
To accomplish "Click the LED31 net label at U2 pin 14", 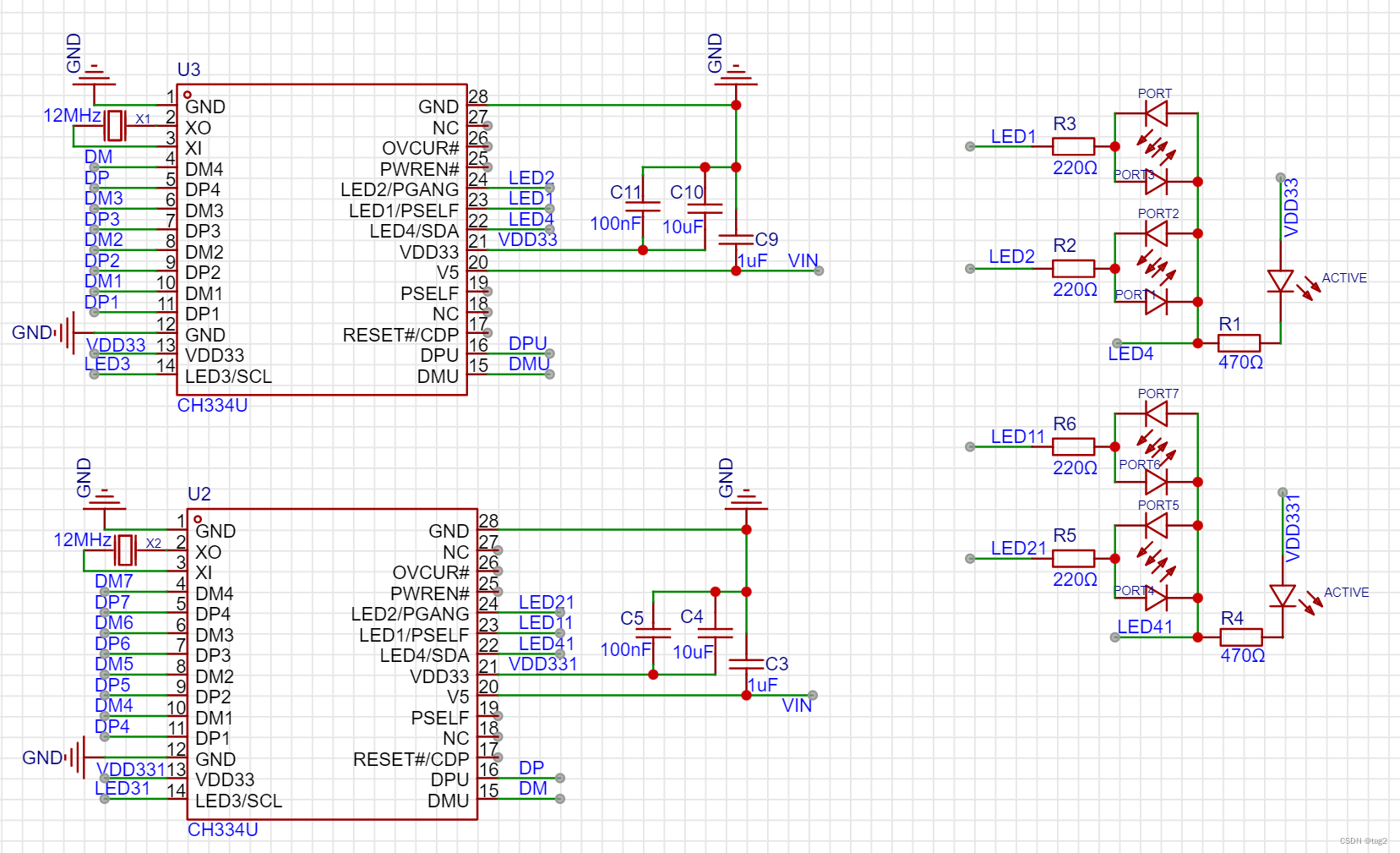I will click(123, 788).
